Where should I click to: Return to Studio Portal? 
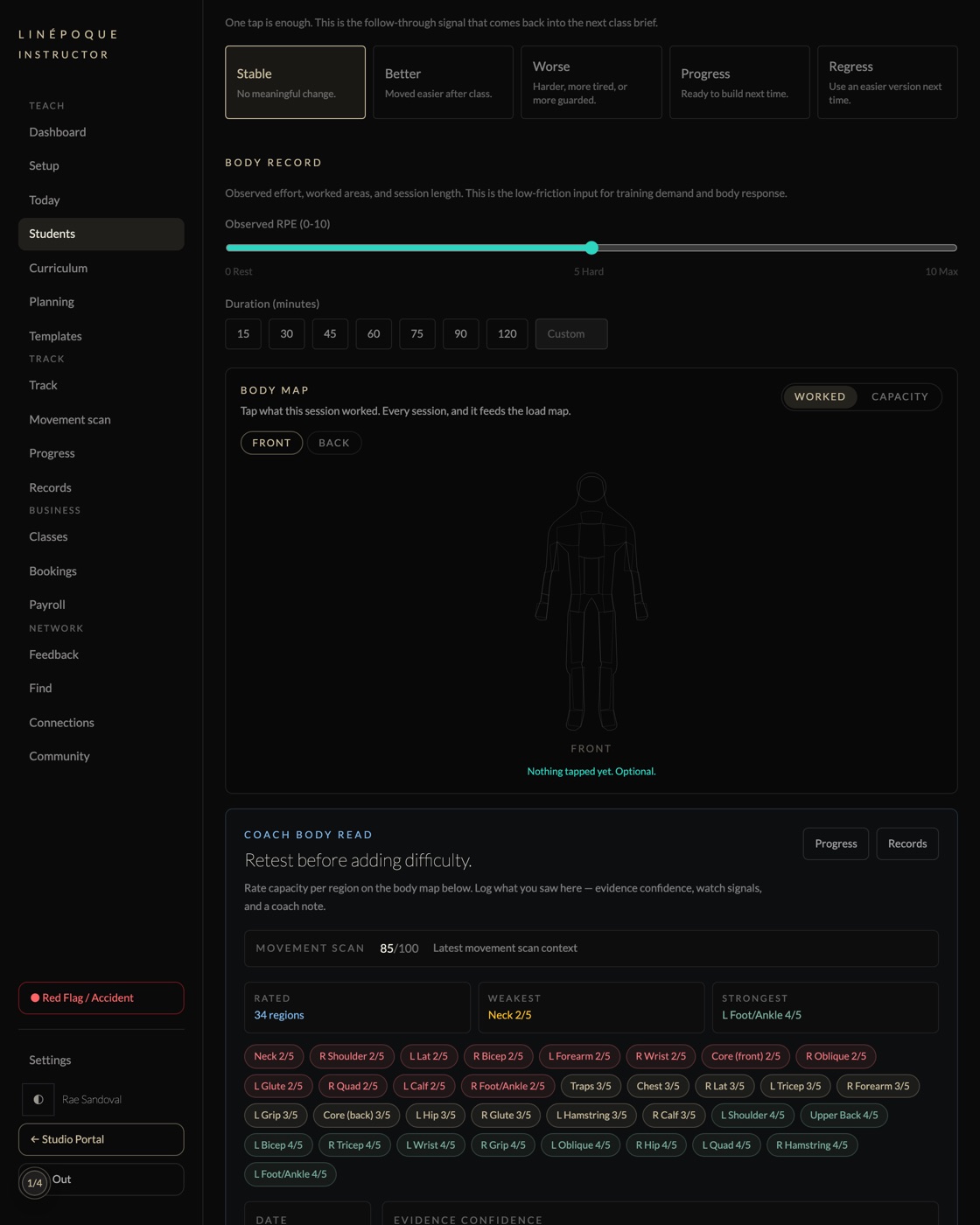tap(101, 1139)
